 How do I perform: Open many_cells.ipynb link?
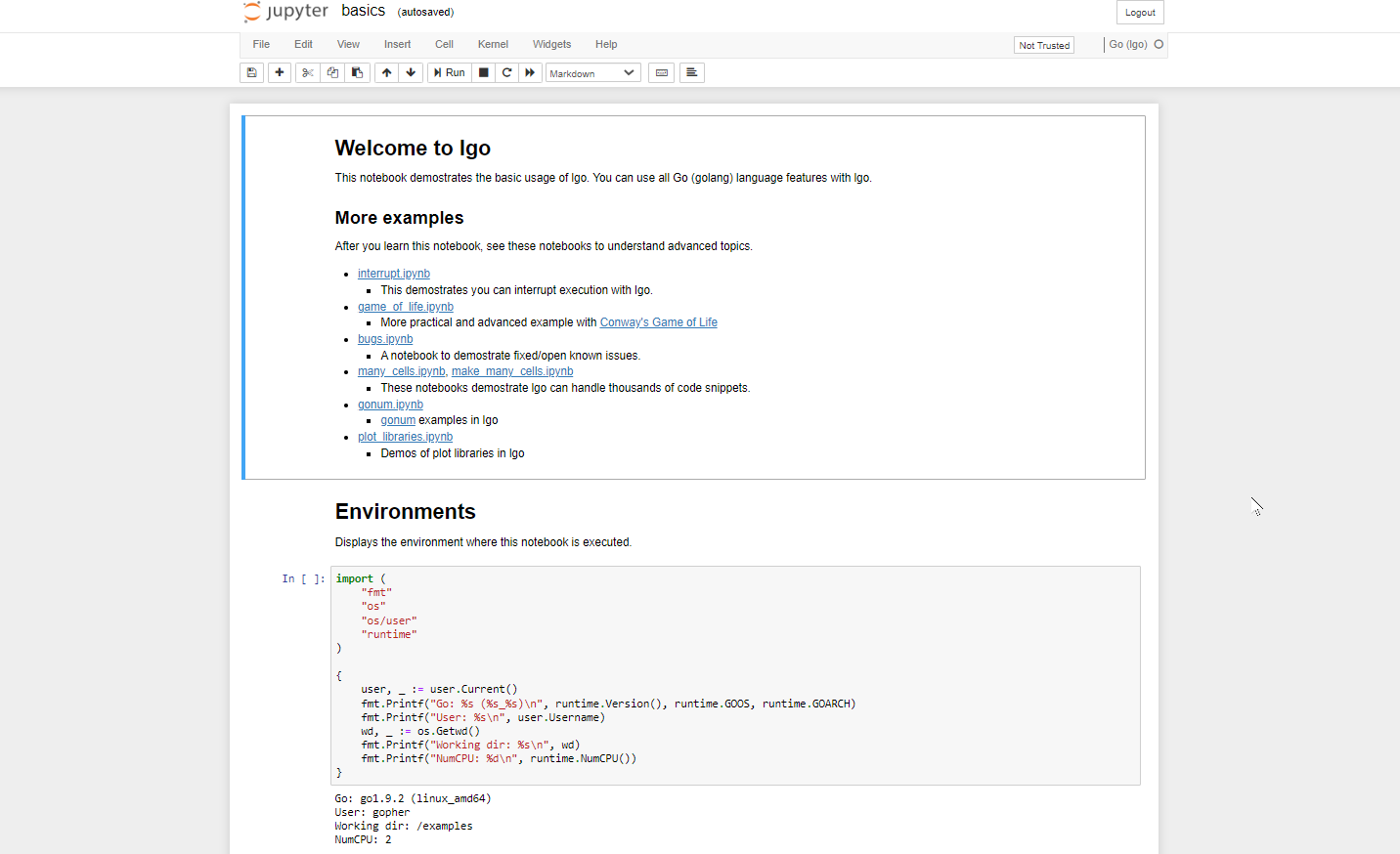pos(402,371)
